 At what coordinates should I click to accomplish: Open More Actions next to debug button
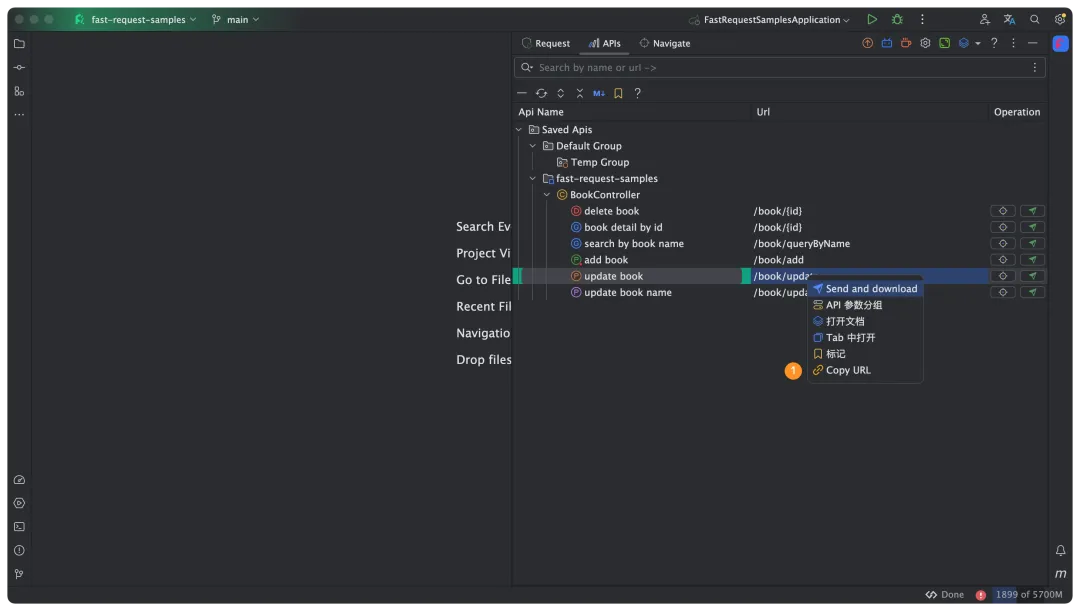coord(922,19)
